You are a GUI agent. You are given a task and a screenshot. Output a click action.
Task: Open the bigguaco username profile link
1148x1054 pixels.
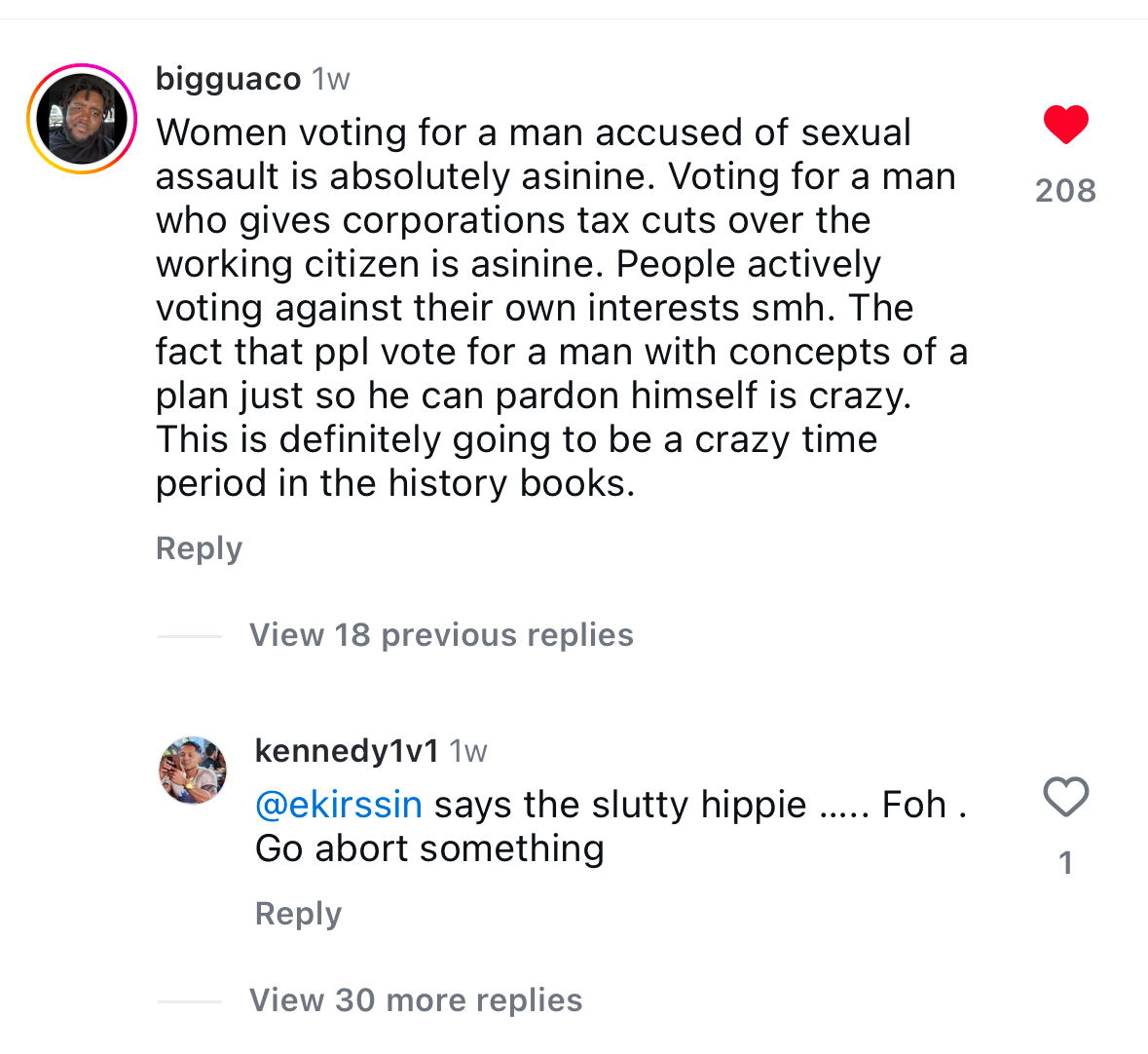coord(228,79)
